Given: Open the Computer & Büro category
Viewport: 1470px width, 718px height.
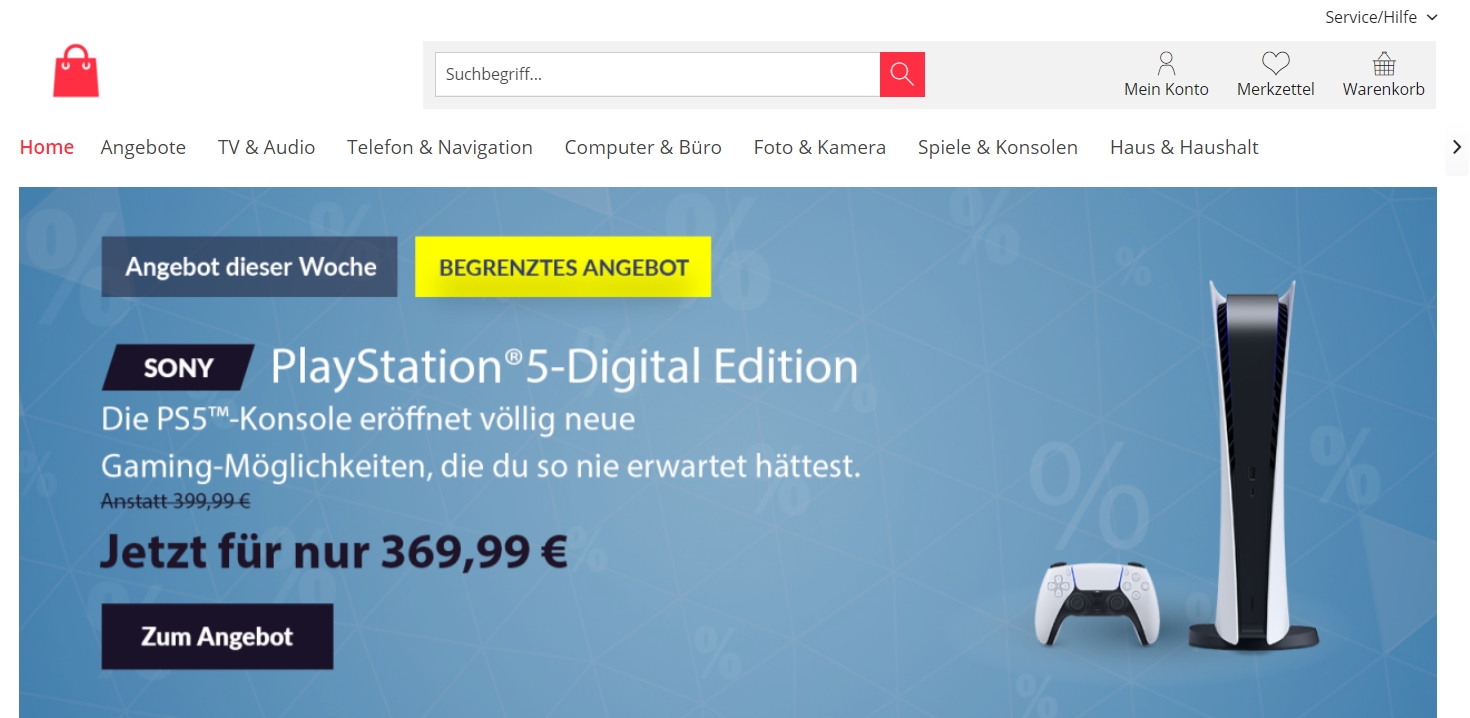Looking at the screenshot, I should (x=643, y=147).
